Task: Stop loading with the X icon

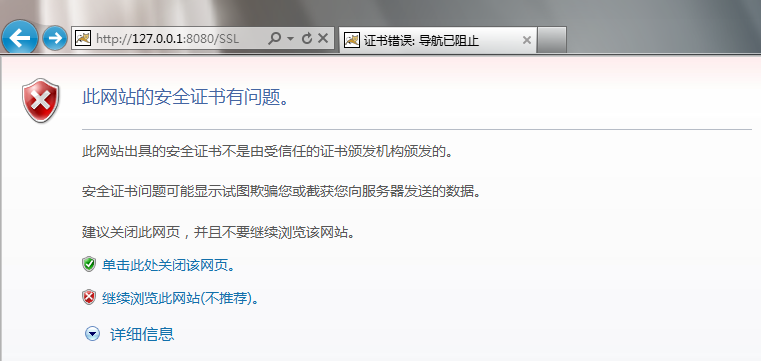Action: coord(323,38)
